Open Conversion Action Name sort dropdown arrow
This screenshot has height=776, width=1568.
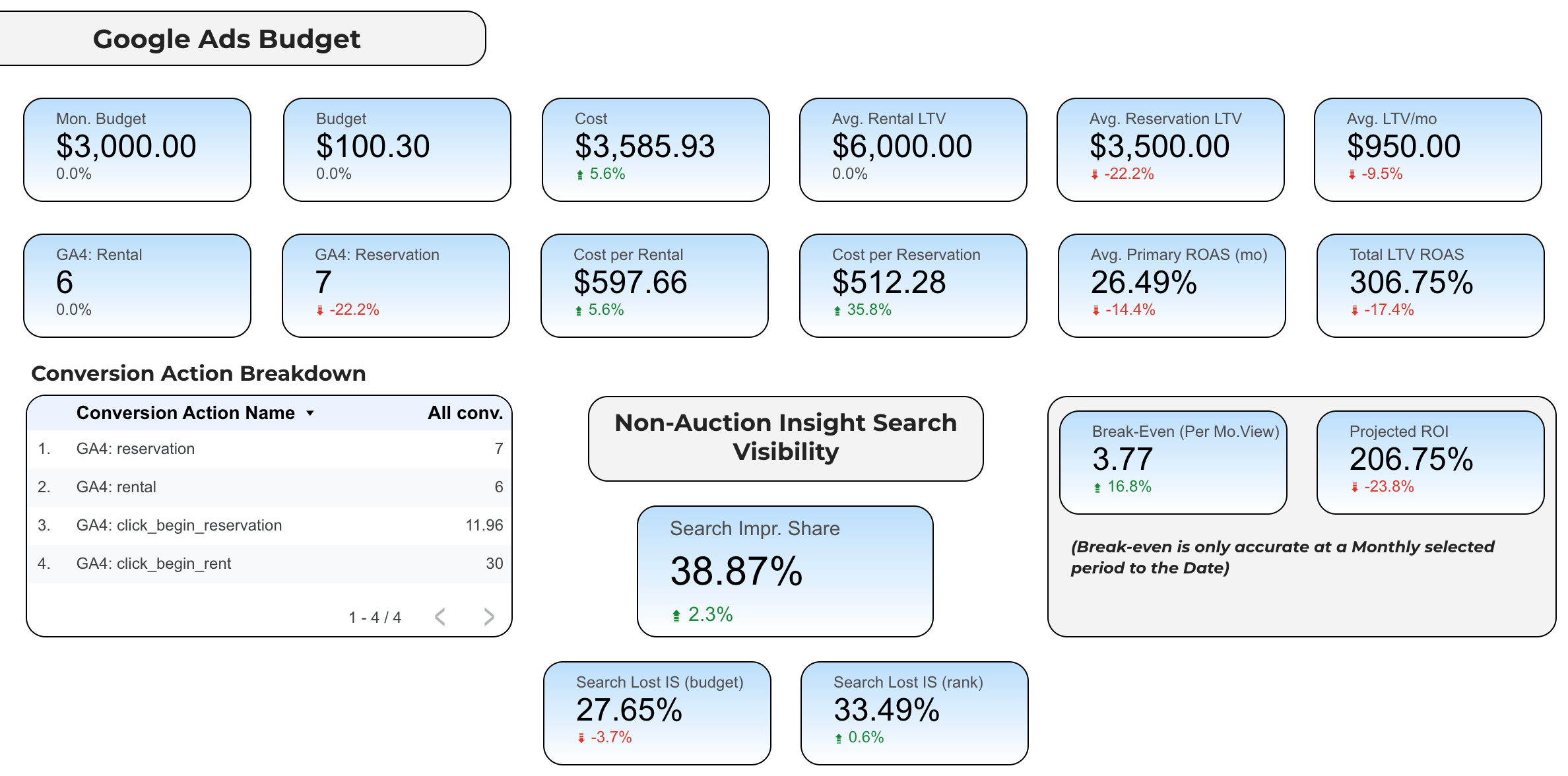[x=310, y=414]
